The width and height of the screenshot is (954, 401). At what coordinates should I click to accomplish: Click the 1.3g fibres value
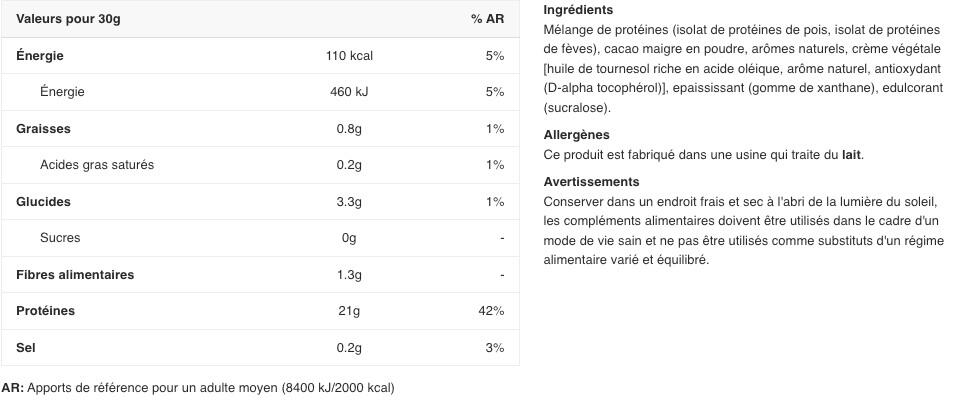(x=349, y=275)
